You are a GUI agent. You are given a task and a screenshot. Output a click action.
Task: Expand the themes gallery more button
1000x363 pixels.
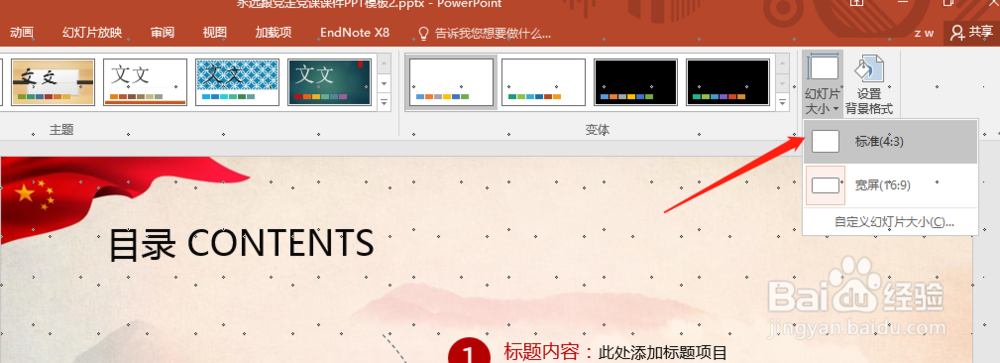coord(384,101)
